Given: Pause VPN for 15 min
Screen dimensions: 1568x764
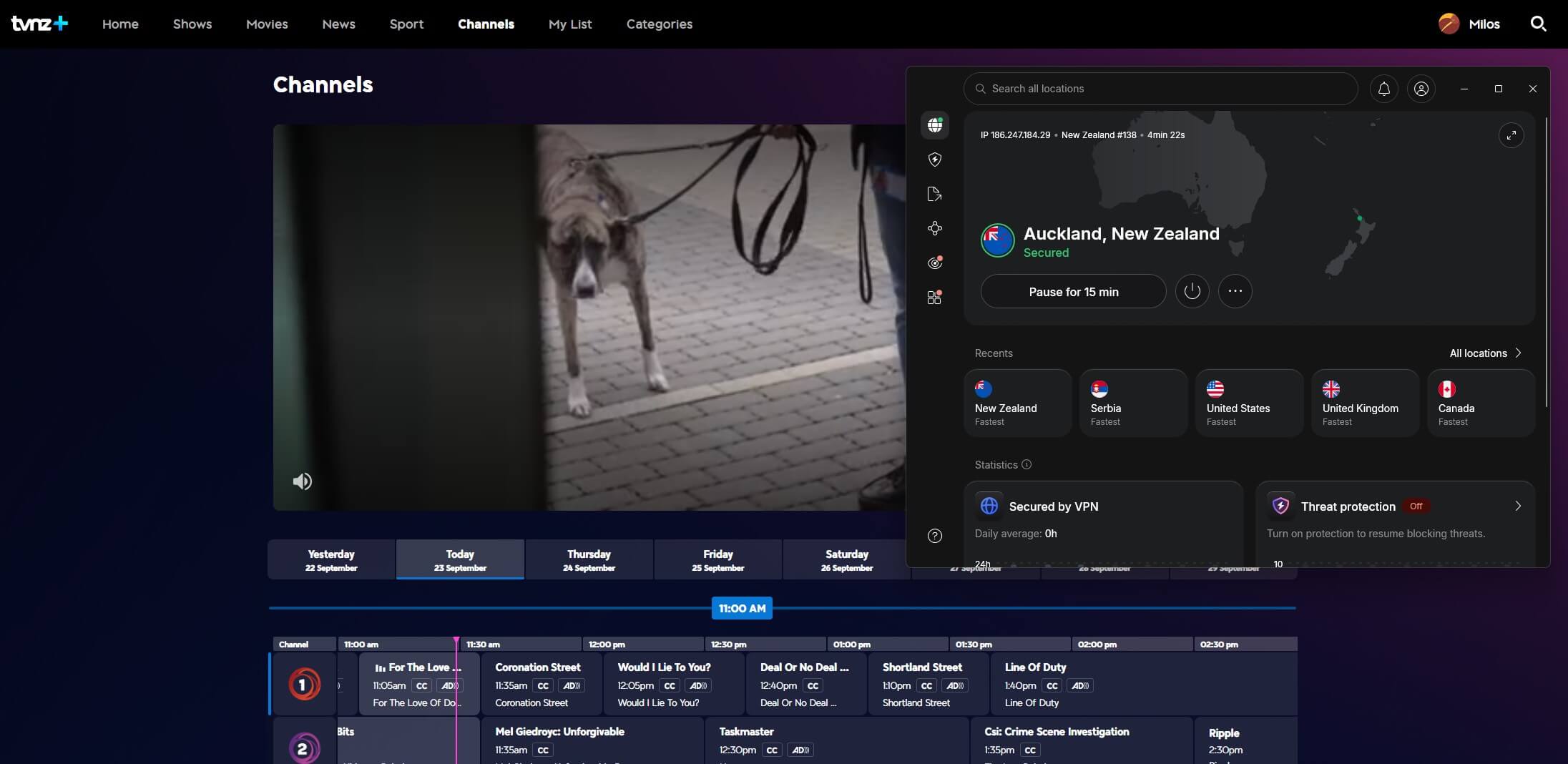Looking at the screenshot, I should pos(1073,291).
